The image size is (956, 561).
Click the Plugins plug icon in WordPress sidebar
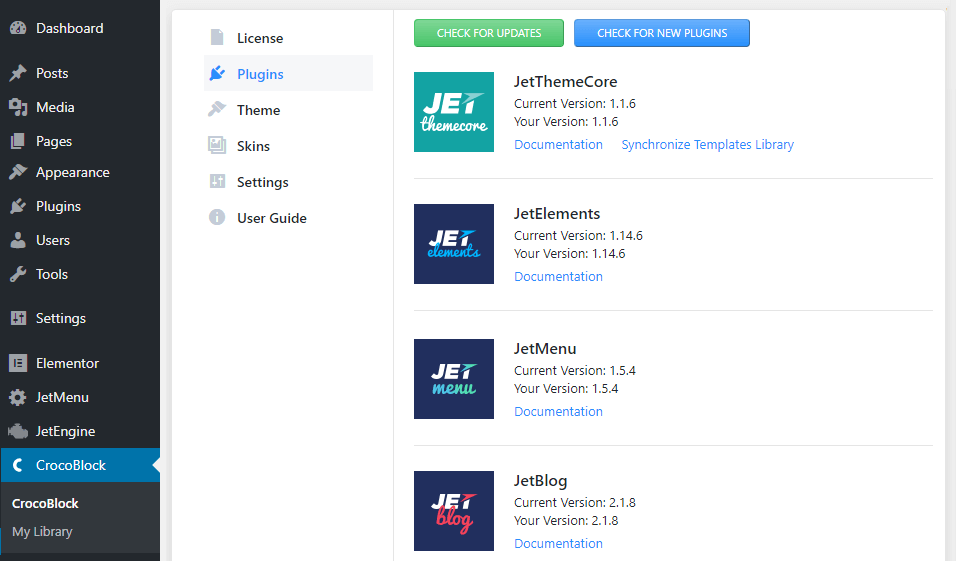click(18, 207)
